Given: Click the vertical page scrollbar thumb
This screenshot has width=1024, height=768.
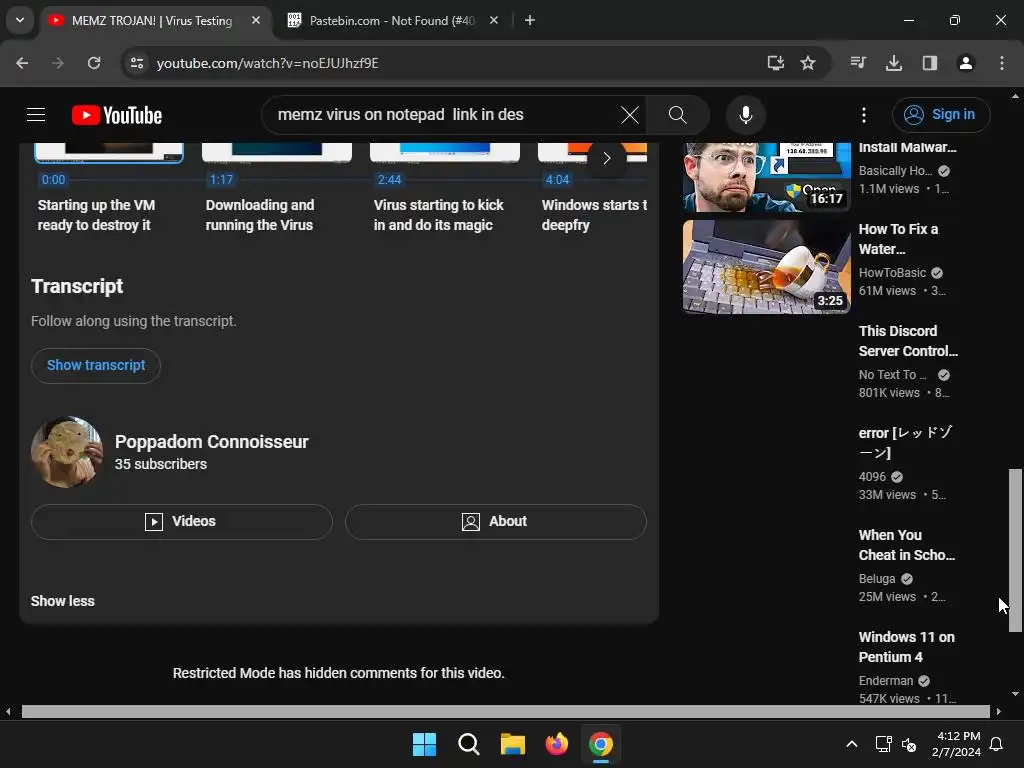Looking at the screenshot, I should pos(1015,550).
